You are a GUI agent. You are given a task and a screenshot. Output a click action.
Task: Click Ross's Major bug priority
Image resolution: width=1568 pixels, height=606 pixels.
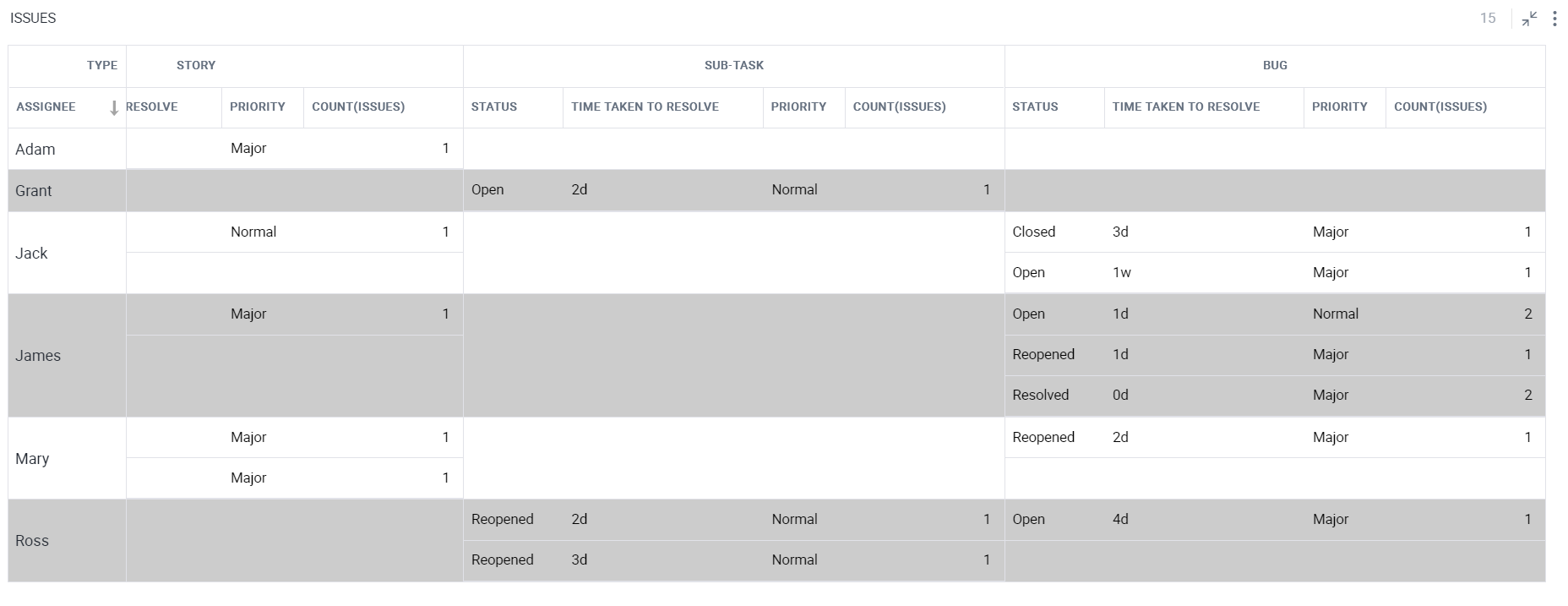(x=1331, y=519)
